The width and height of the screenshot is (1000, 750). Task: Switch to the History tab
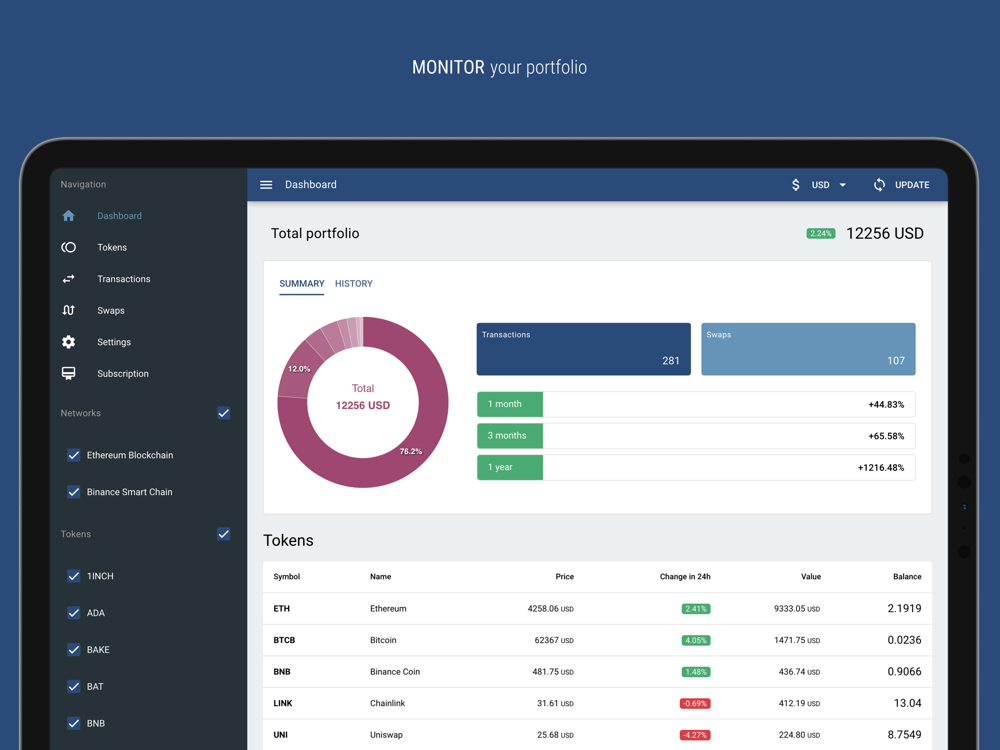(354, 284)
